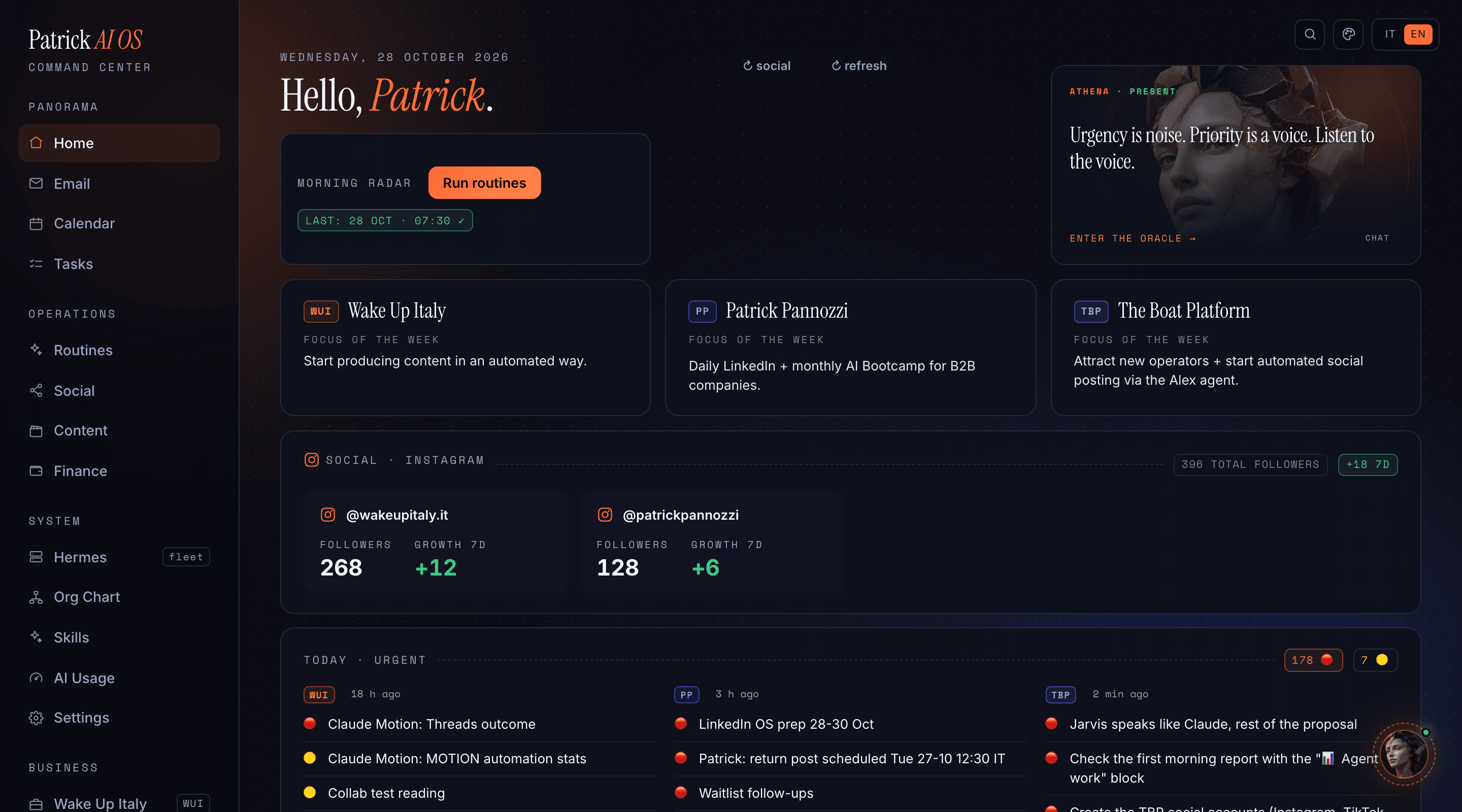This screenshot has height=812, width=1462.
Task: Click the CHAT label on Athena card
Action: click(1377, 238)
